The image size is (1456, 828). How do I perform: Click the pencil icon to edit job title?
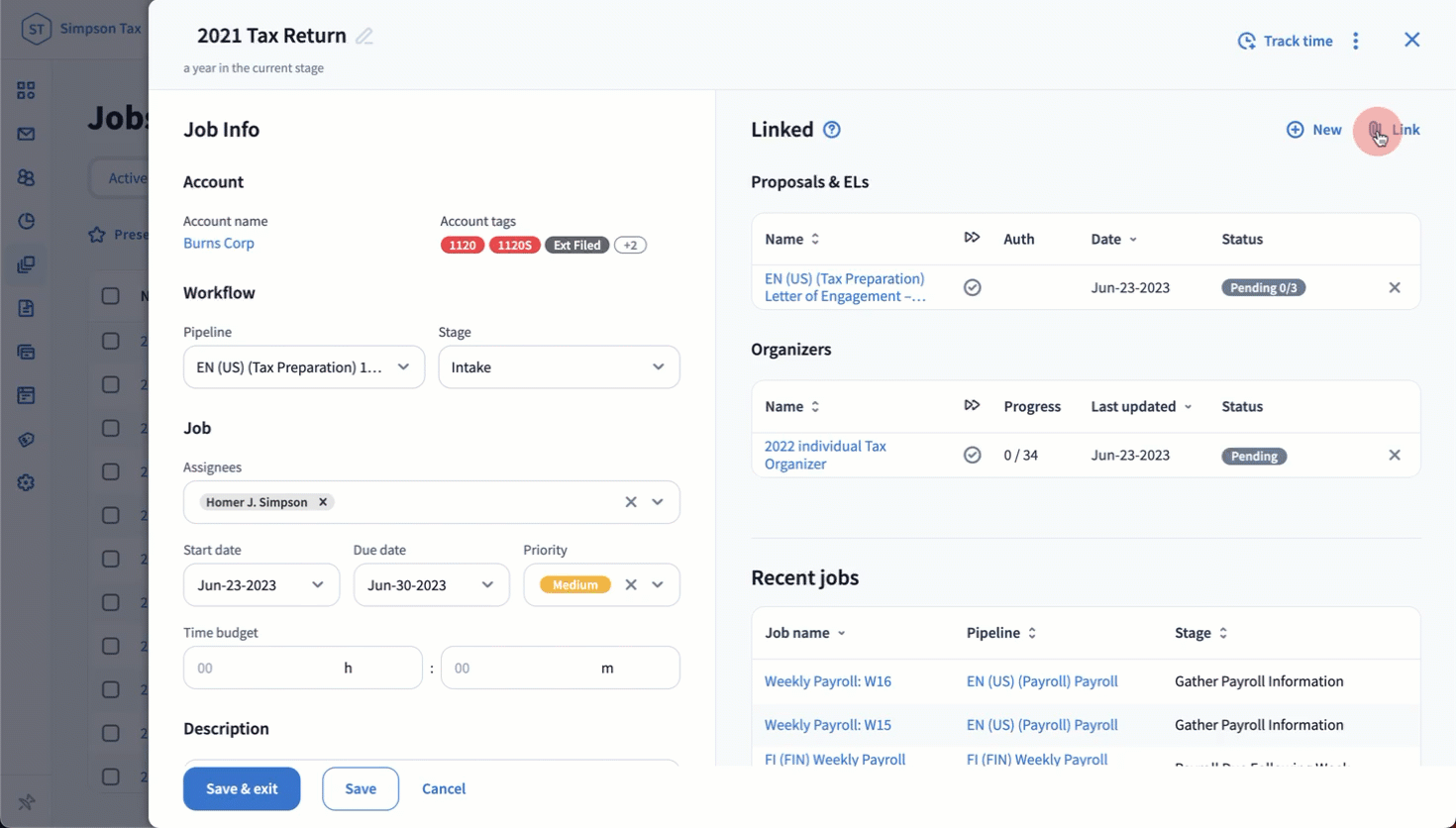pos(364,37)
